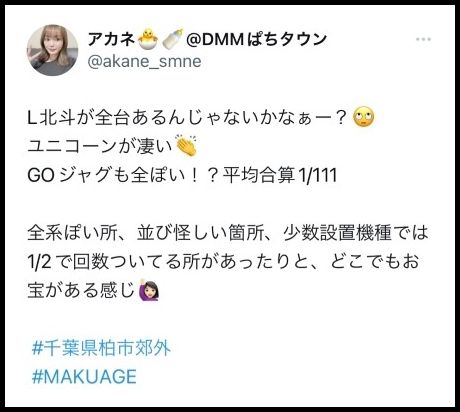Click the hatching chick emoji in name

pos(148,39)
